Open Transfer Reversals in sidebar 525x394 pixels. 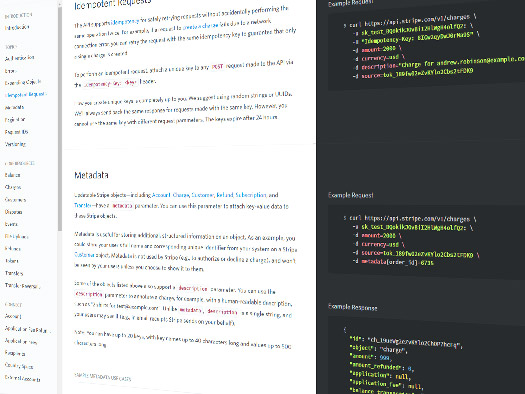coord(22,286)
